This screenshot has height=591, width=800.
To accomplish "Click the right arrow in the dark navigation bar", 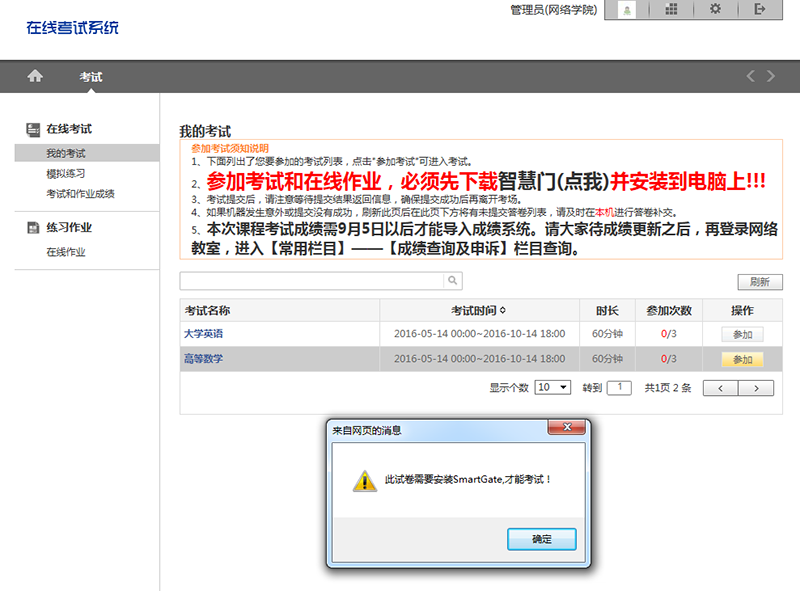I will pos(771,76).
